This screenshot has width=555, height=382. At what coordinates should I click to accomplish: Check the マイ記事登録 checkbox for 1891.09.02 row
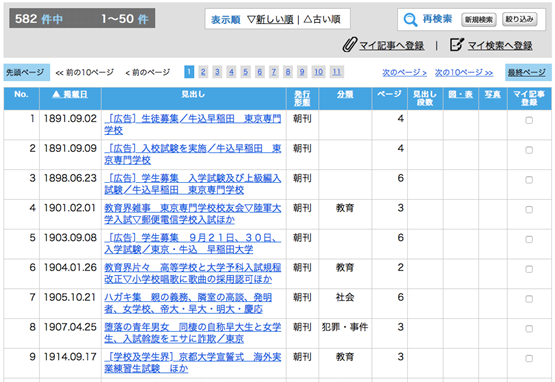pos(529,120)
